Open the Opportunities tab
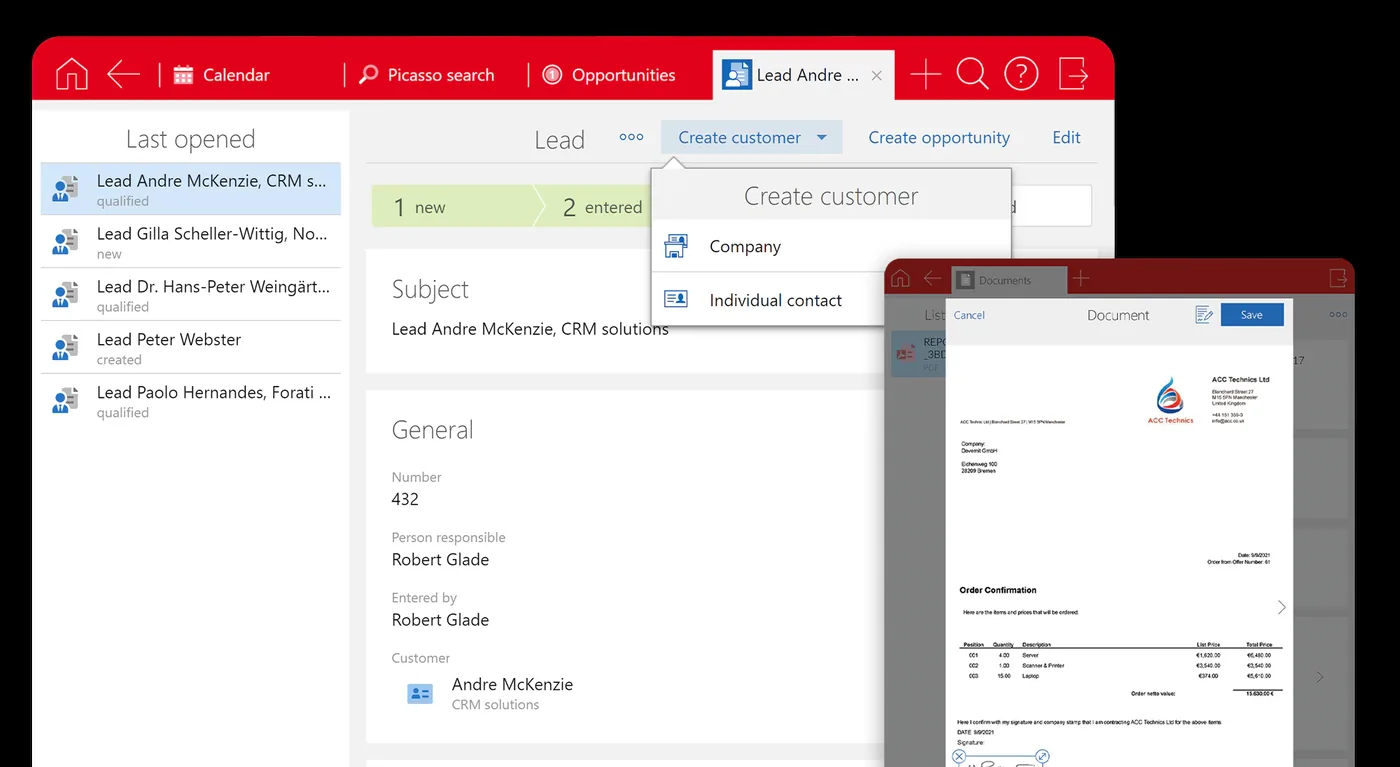 point(608,75)
